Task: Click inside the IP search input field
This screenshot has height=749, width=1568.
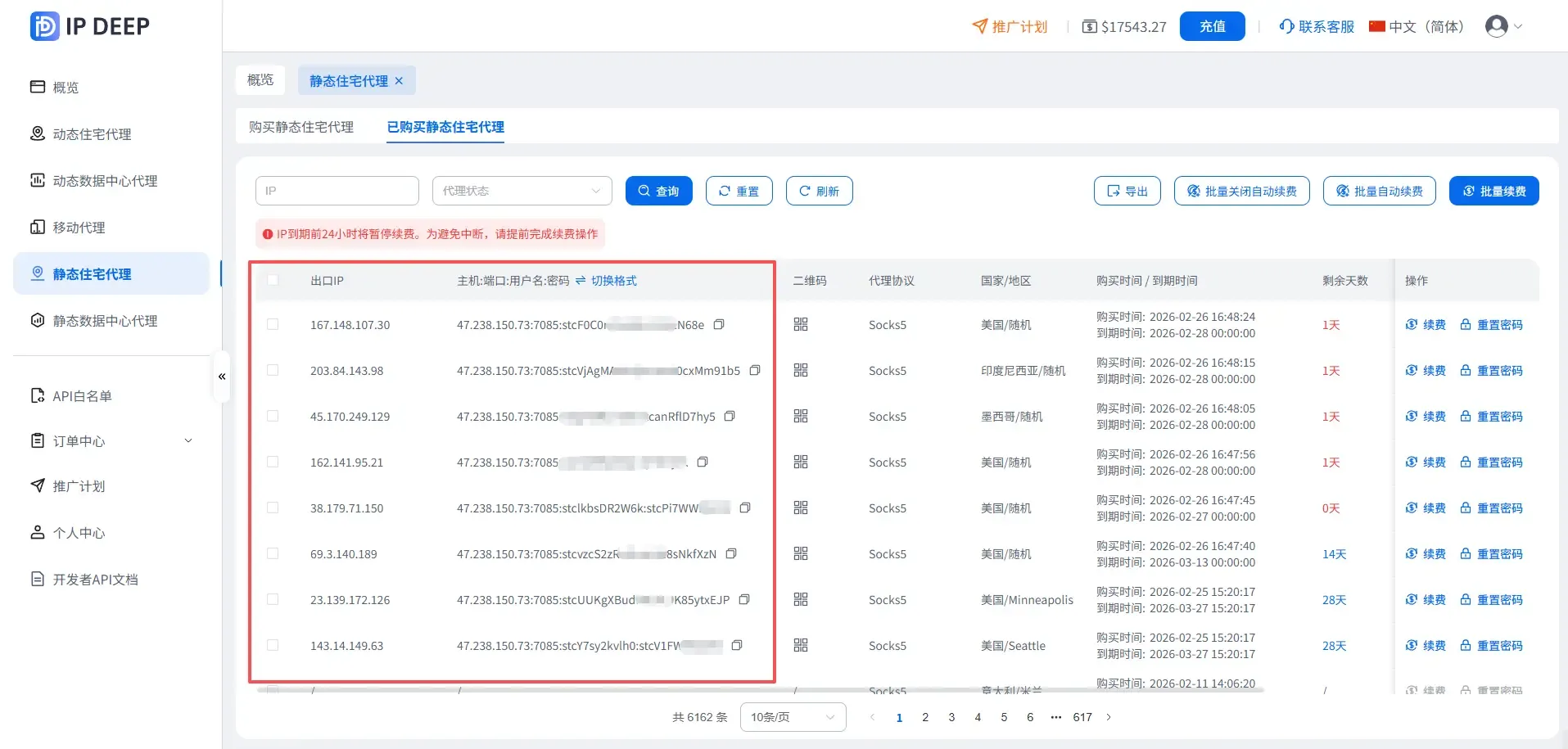Action: tap(336, 190)
